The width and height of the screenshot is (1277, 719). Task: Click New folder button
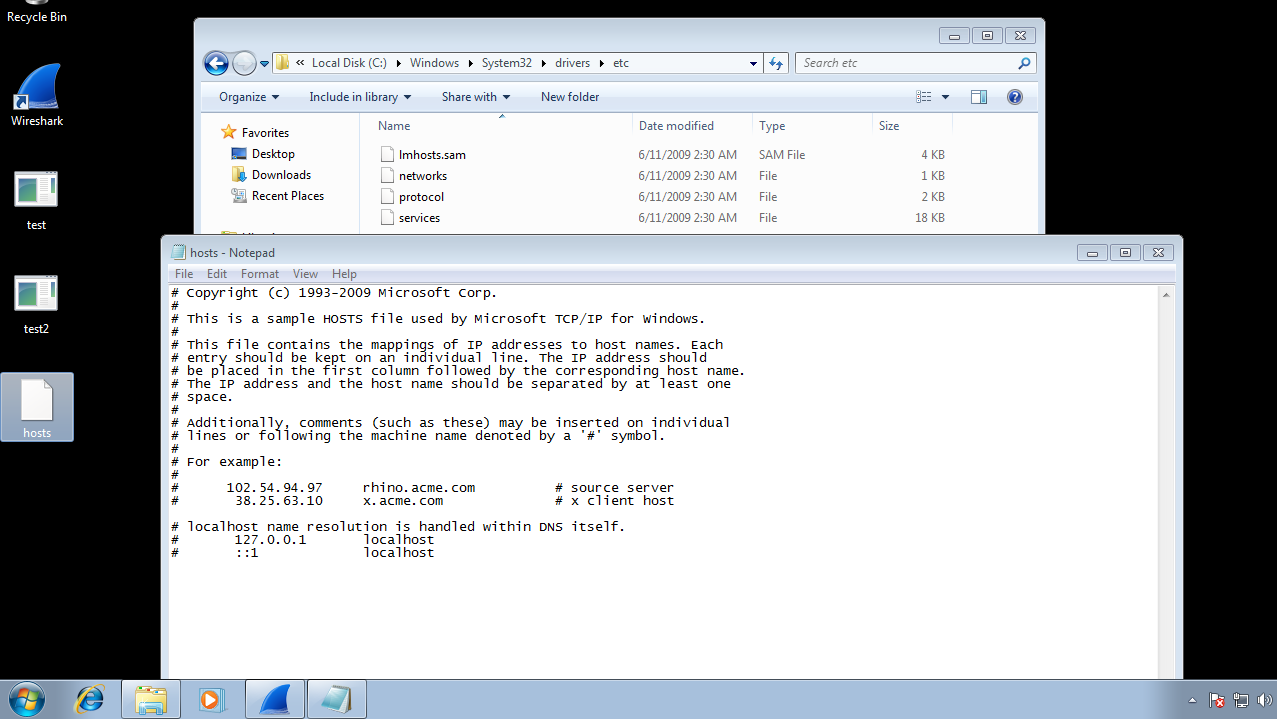(x=570, y=97)
